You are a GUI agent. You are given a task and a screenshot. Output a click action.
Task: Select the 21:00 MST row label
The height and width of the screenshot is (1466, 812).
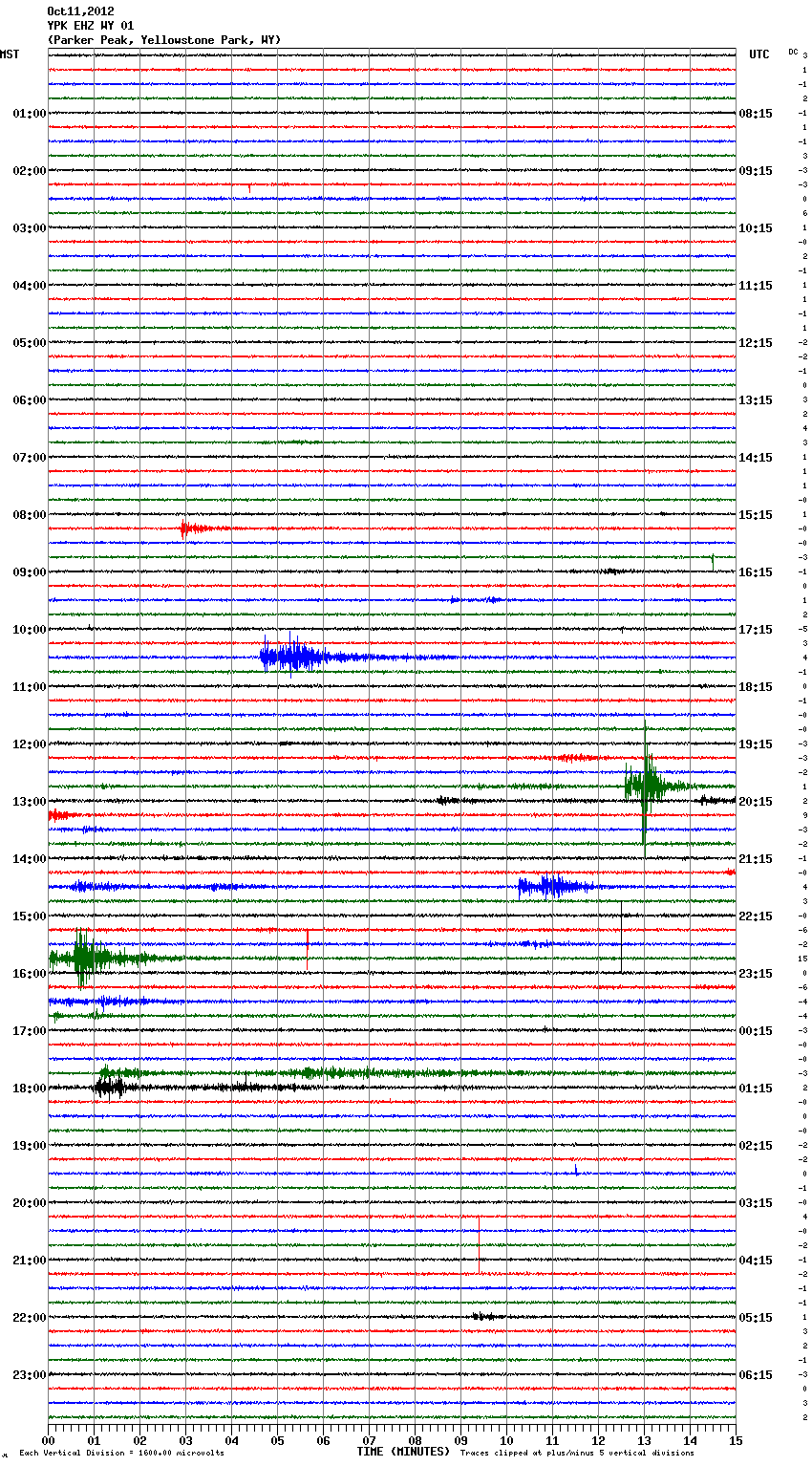coord(30,1261)
